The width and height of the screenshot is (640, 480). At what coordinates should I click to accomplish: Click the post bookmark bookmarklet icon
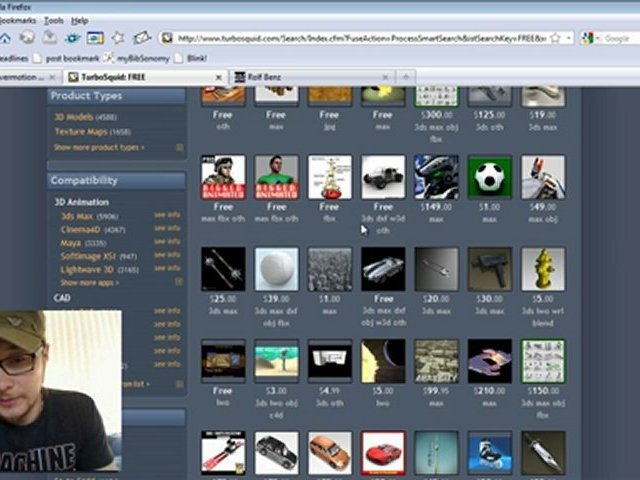(x=38, y=58)
